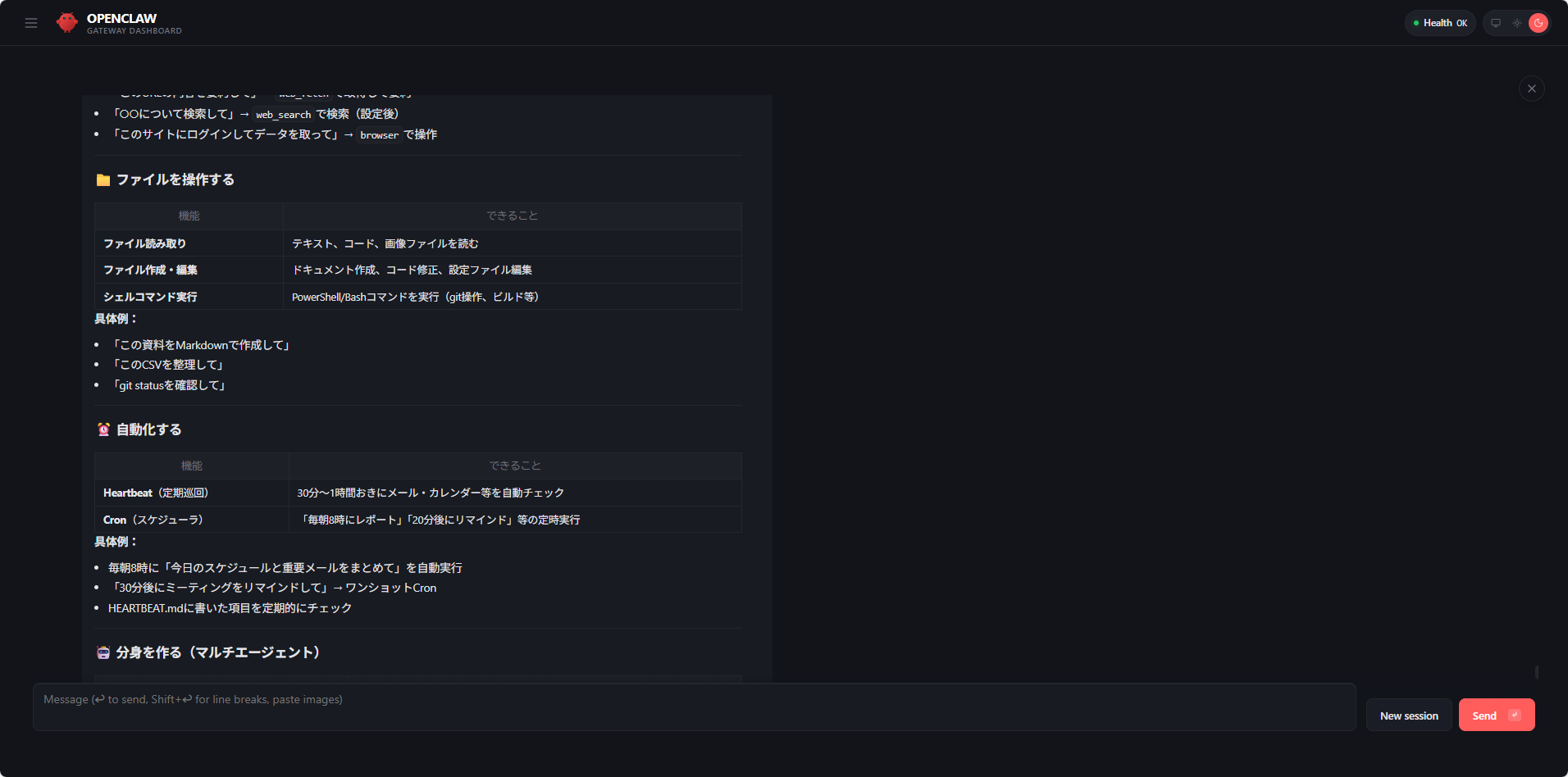This screenshot has height=777, width=1568.
Task: Click the browser inline code snippet
Action: [x=379, y=135]
